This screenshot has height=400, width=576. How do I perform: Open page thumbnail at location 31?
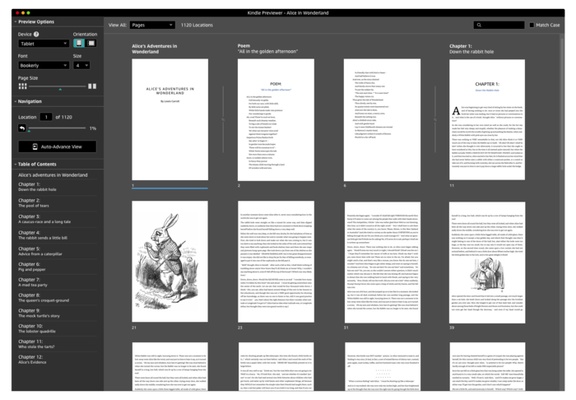point(382,262)
